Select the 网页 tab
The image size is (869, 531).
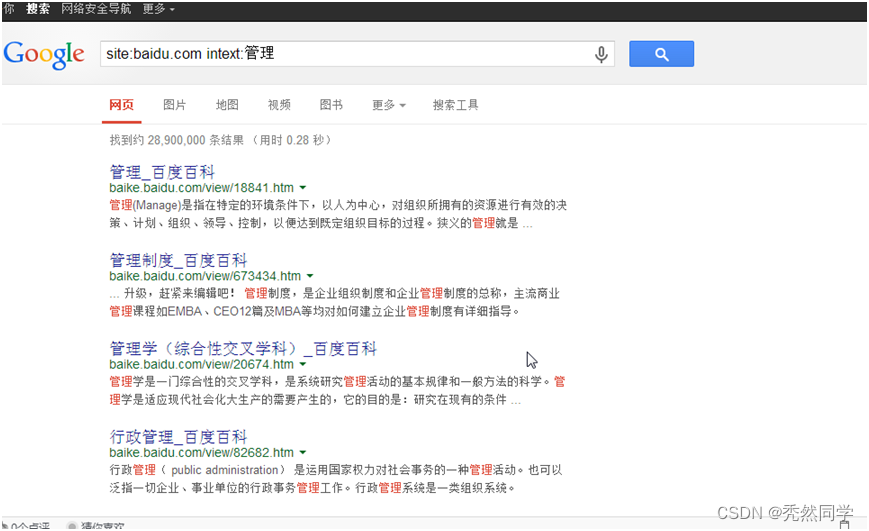tap(121, 105)
